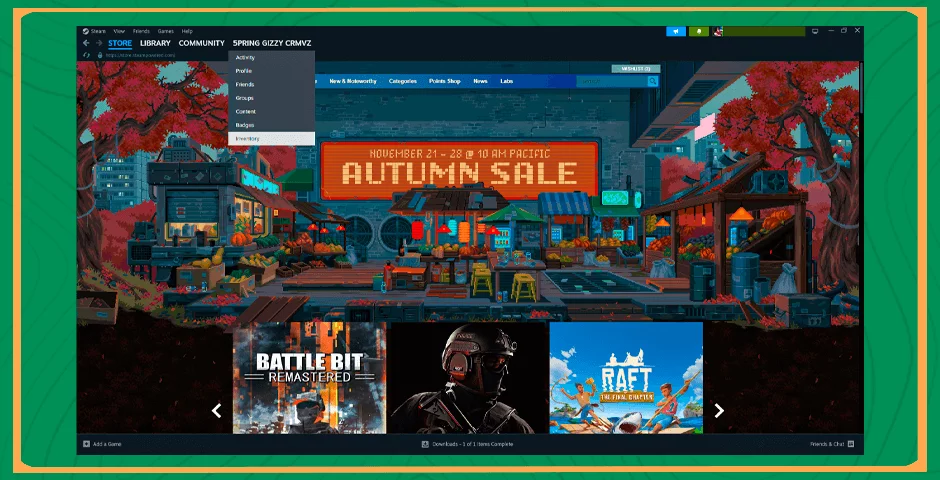Click the store URL address text
Screen dimensions: 940x480
point(141,55)
